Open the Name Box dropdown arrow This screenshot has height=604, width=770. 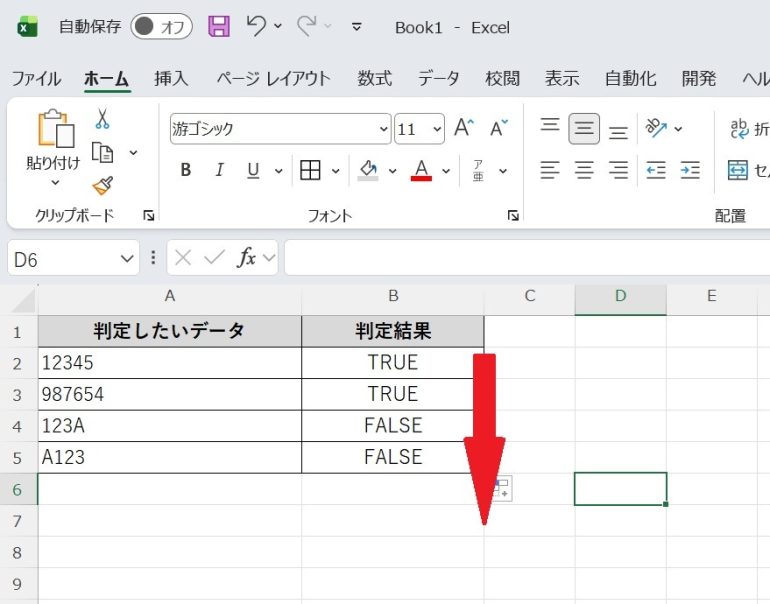coord(127,258)
